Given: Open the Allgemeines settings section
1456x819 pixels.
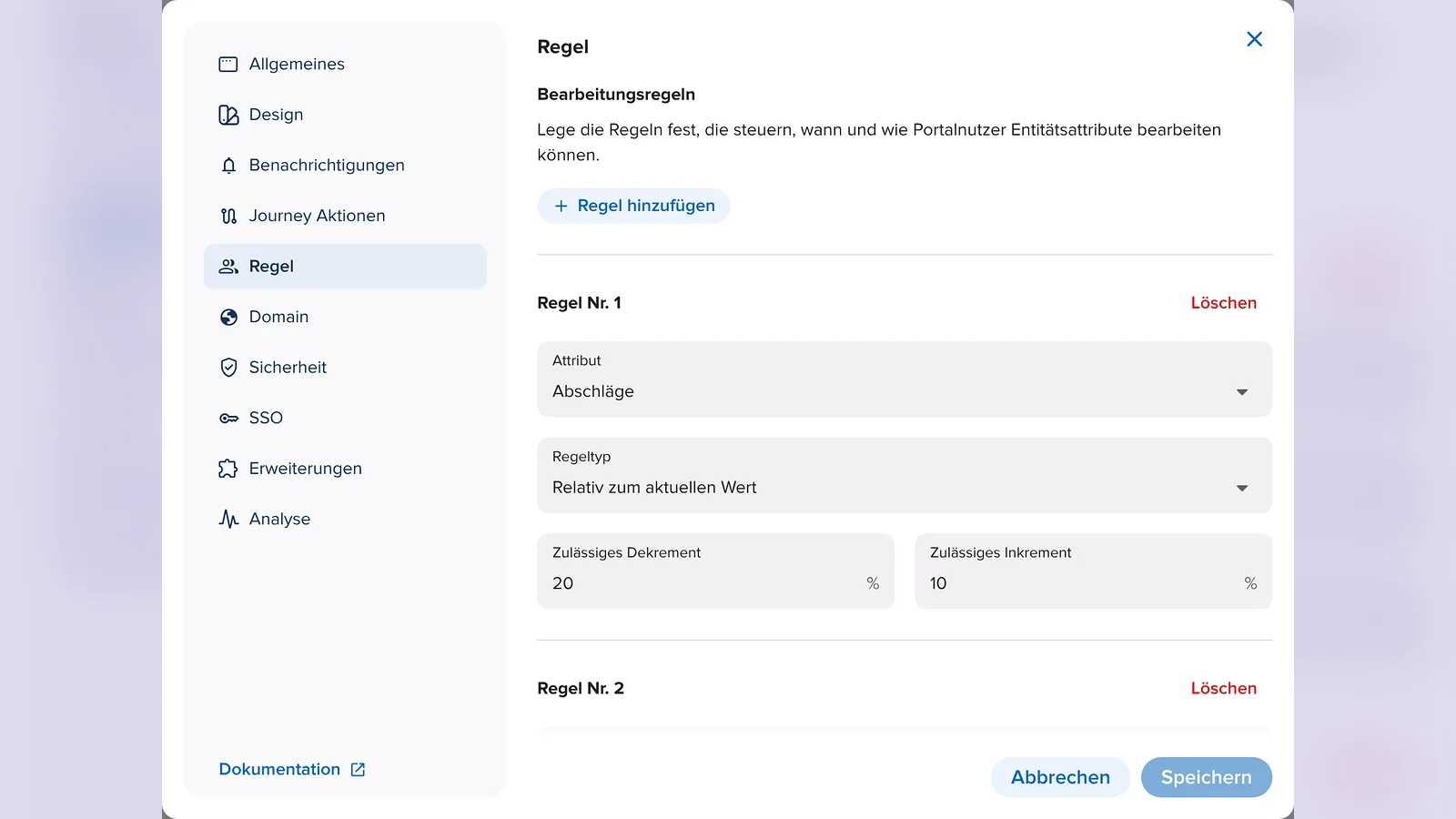Looking at the screenshot, I should click(x=345, y=65).
